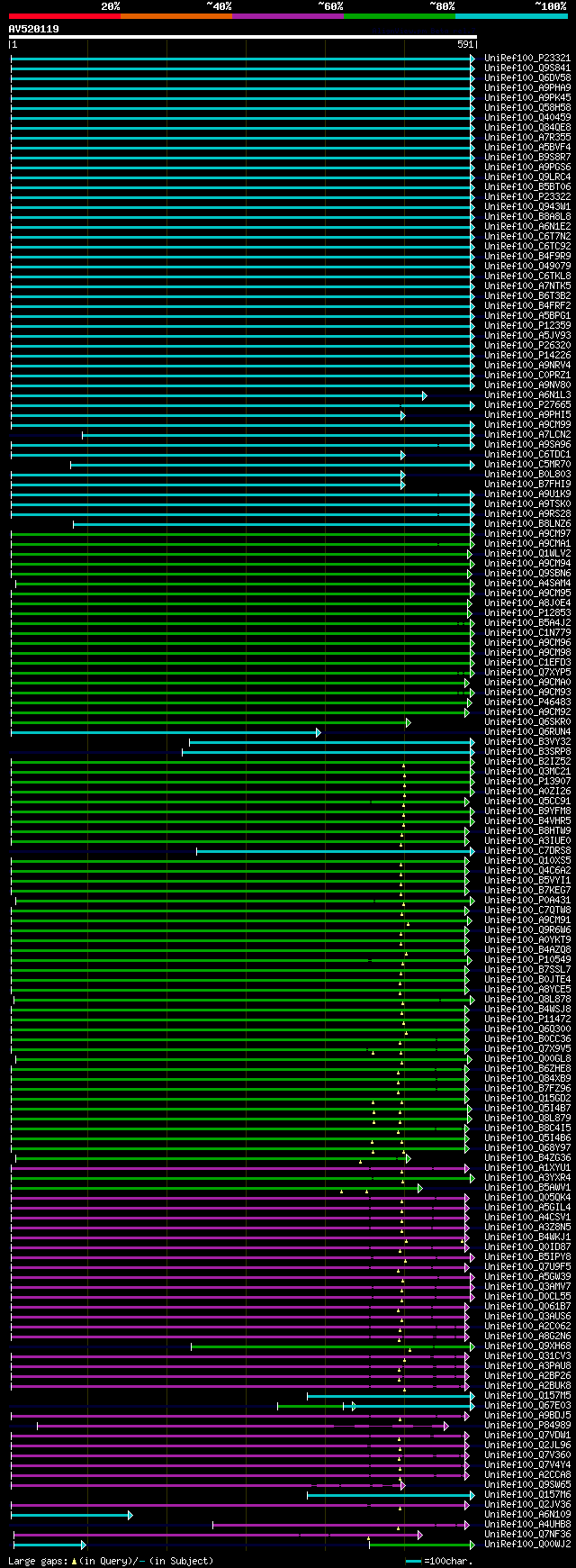Screen dimensions: 576x1568
Task: Click the purple ~60% identity legend segment
Action: 288,16
